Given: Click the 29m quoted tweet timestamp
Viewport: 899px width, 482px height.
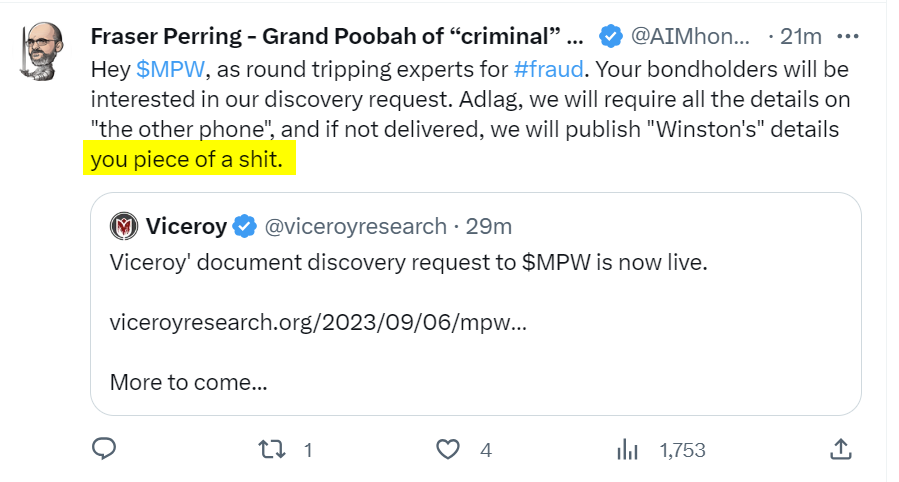Looking at the screenshot, I should click(x=489, y=226).
